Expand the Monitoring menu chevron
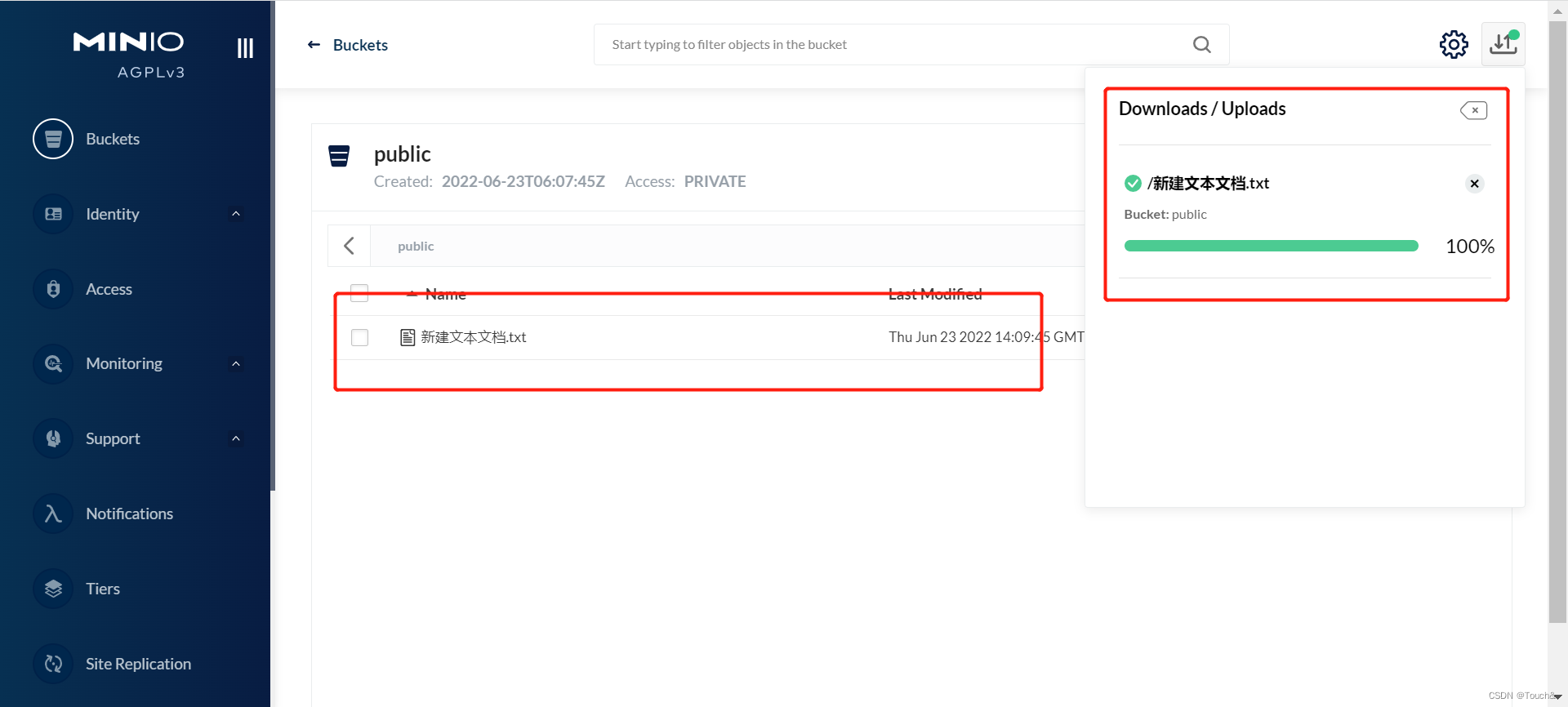Screen dimensions: 1568x707 click(x=236, y=363)
